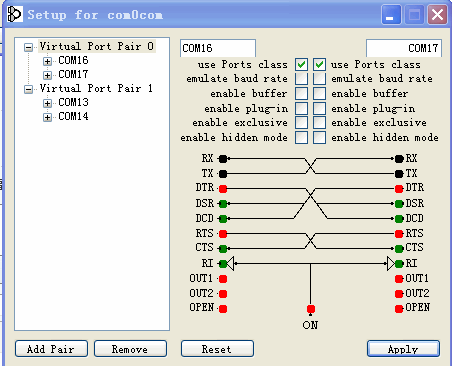Screen dimensions: 452x366
Task: Select COM17 in the tree
Action: click(x=73, y=74)
